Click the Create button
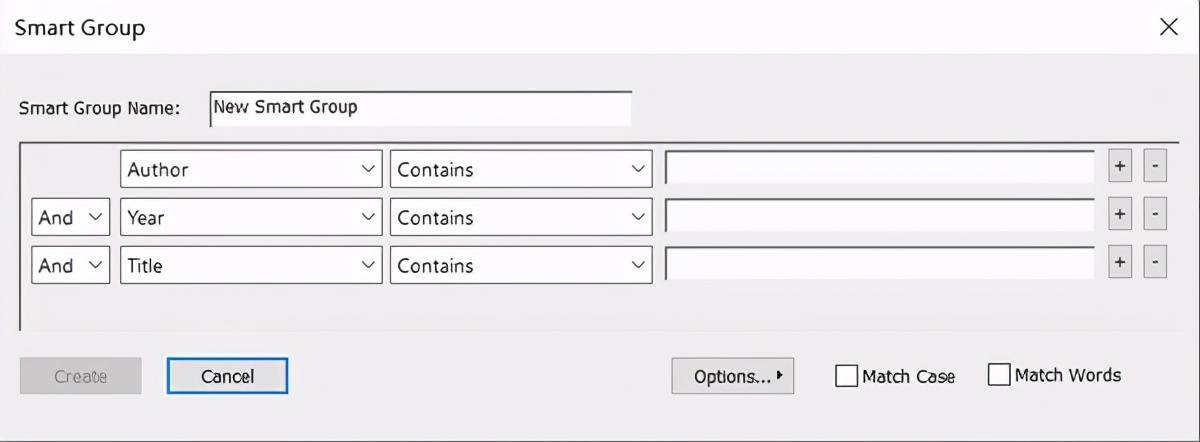Image resolution: width=1200 pixels, height=442 pixels. (x=81, y=376)
